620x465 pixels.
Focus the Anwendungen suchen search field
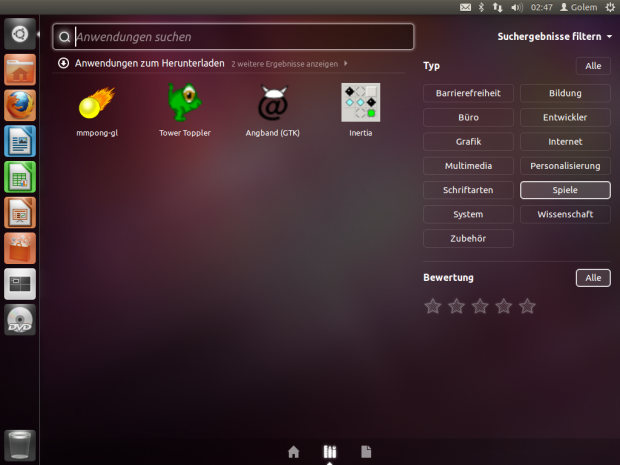click(x=233, y=37)
